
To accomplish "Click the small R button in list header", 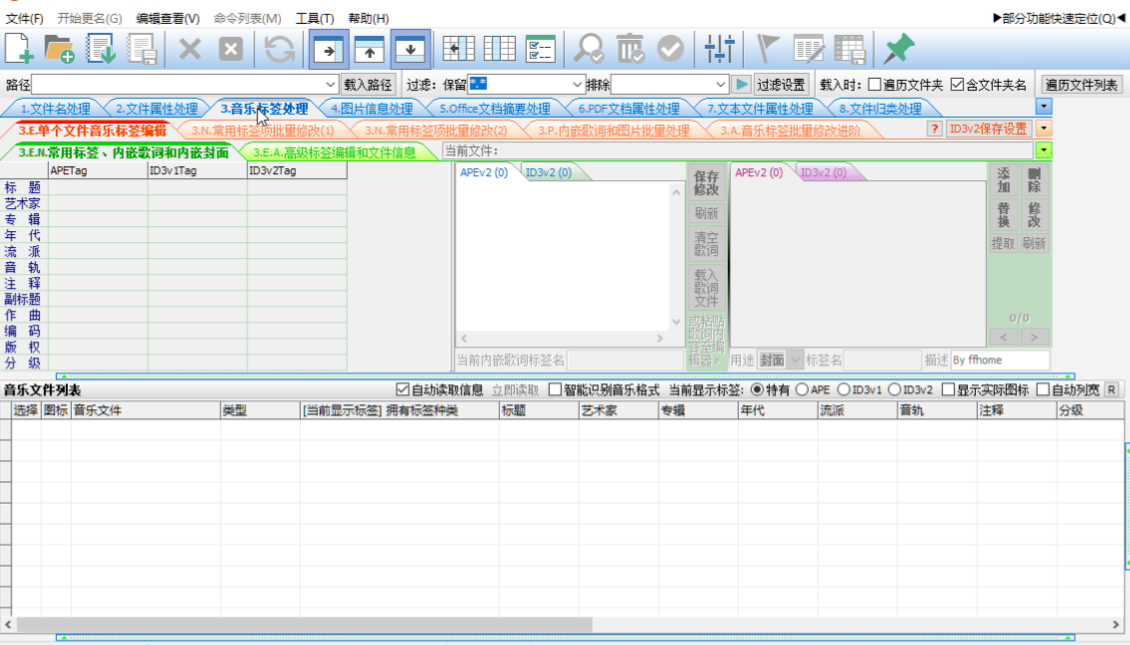I will pyautogui.click(x=1112, y=390).
